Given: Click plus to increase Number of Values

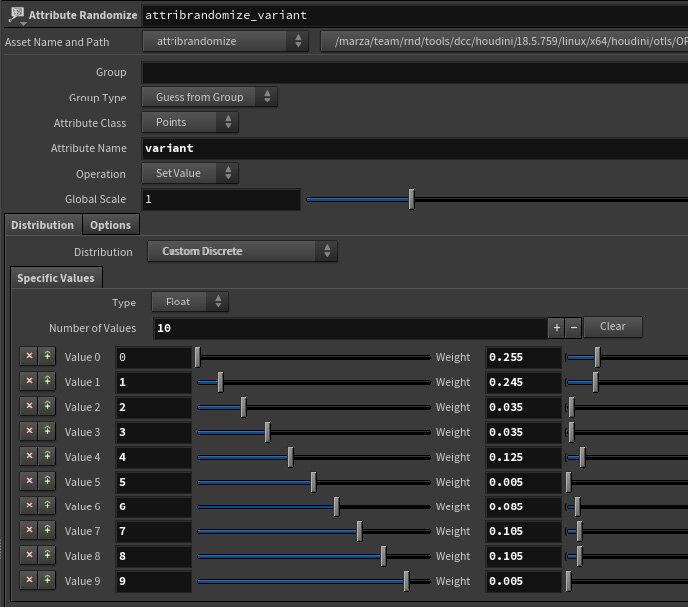Looking at the screenshot, I should (x=556, y=327).
